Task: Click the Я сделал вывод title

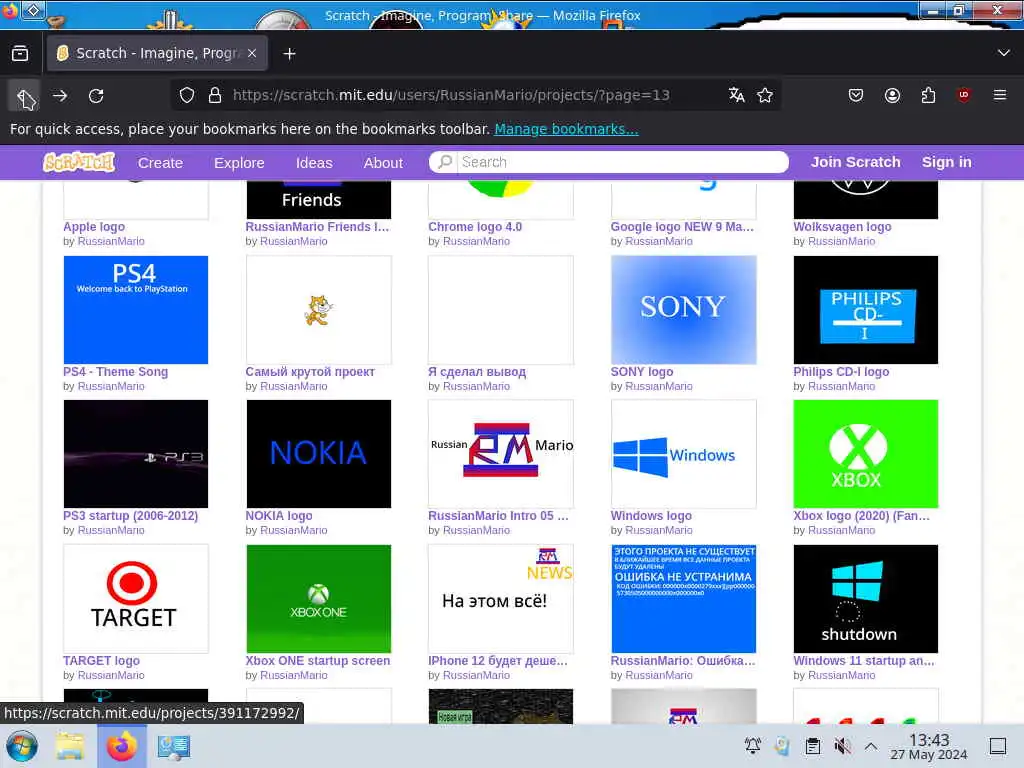Action: point(477,372)
